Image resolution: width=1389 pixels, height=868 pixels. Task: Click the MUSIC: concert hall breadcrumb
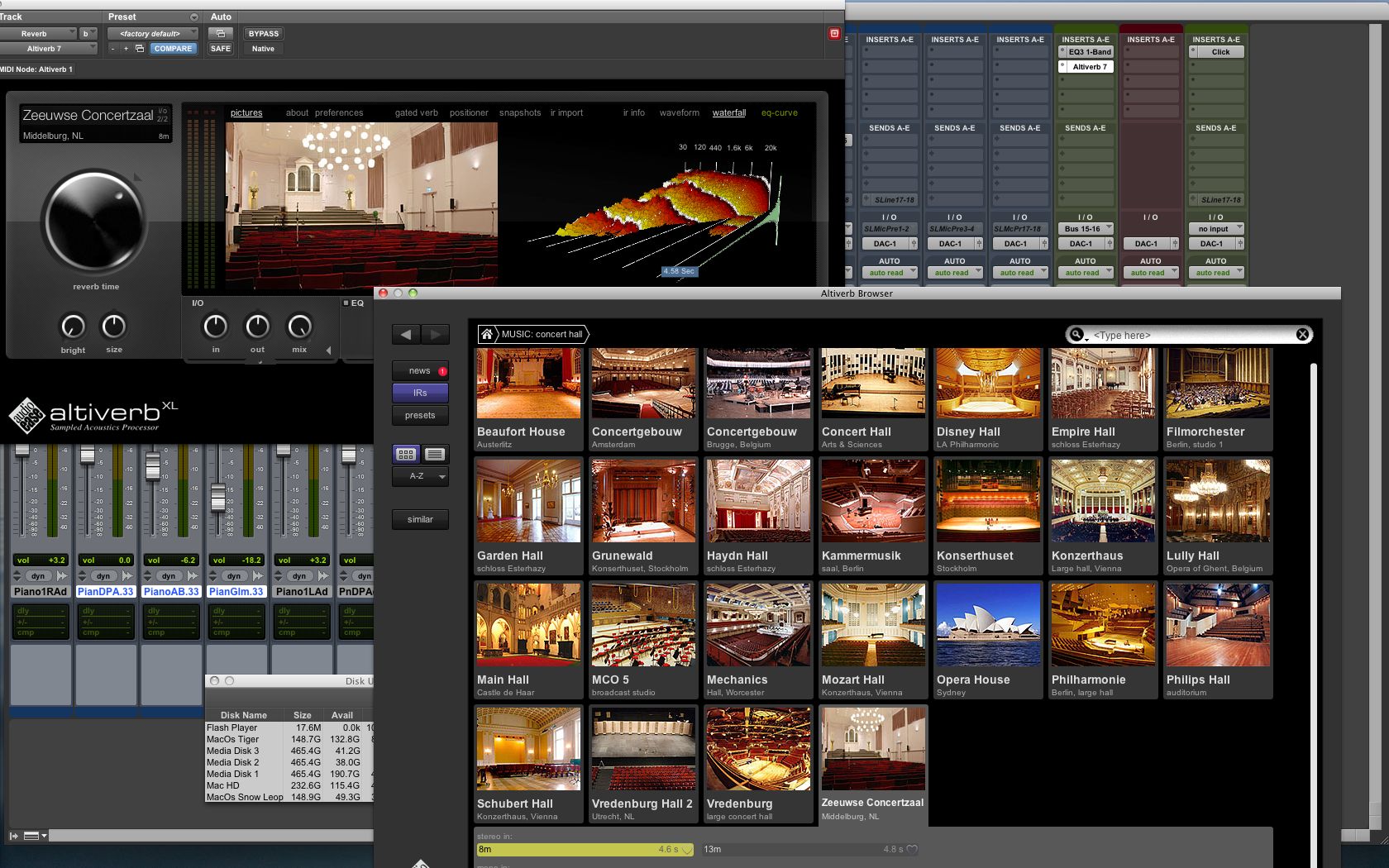(542, 335)
